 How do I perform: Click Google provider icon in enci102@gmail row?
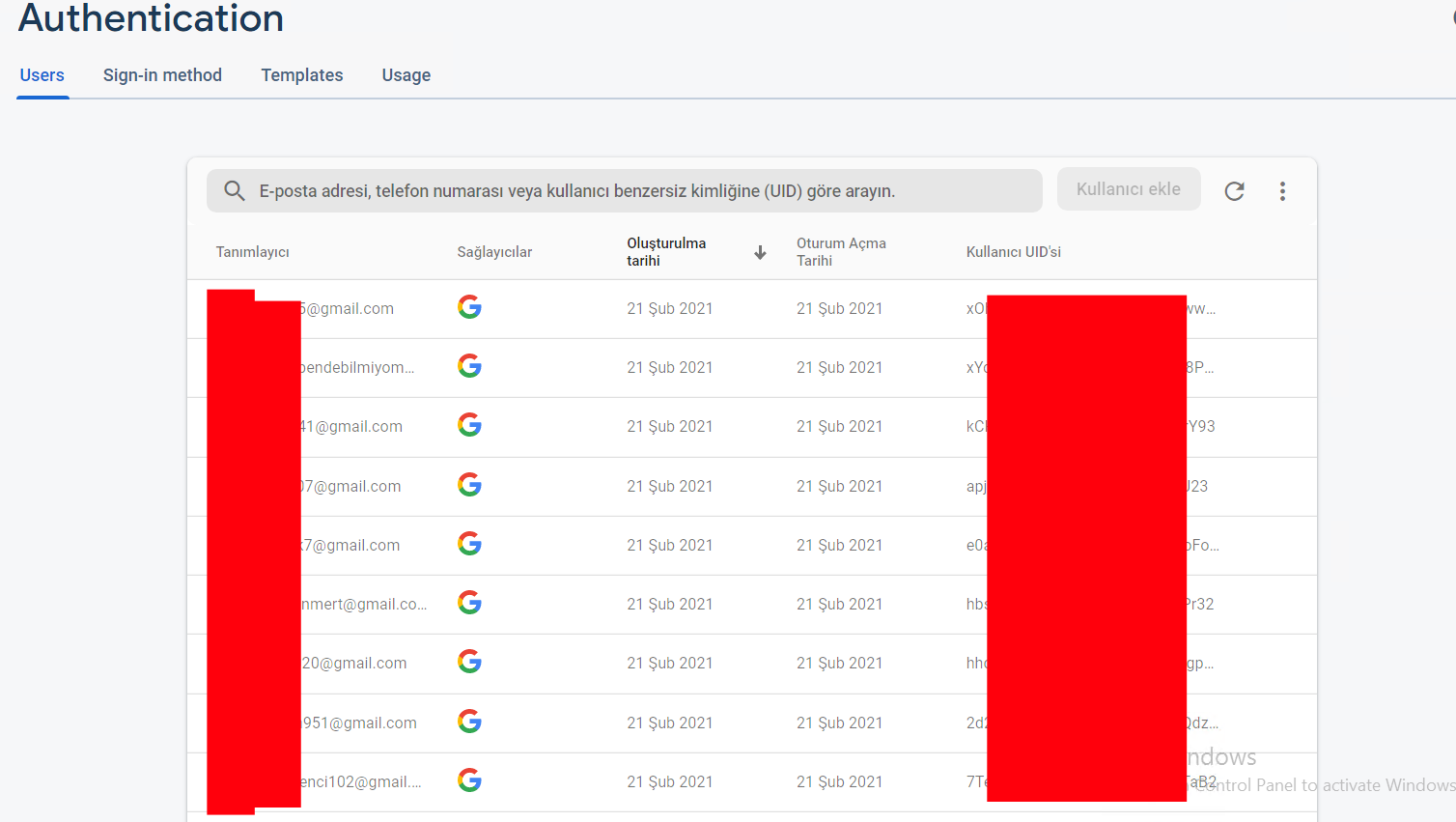469,780
